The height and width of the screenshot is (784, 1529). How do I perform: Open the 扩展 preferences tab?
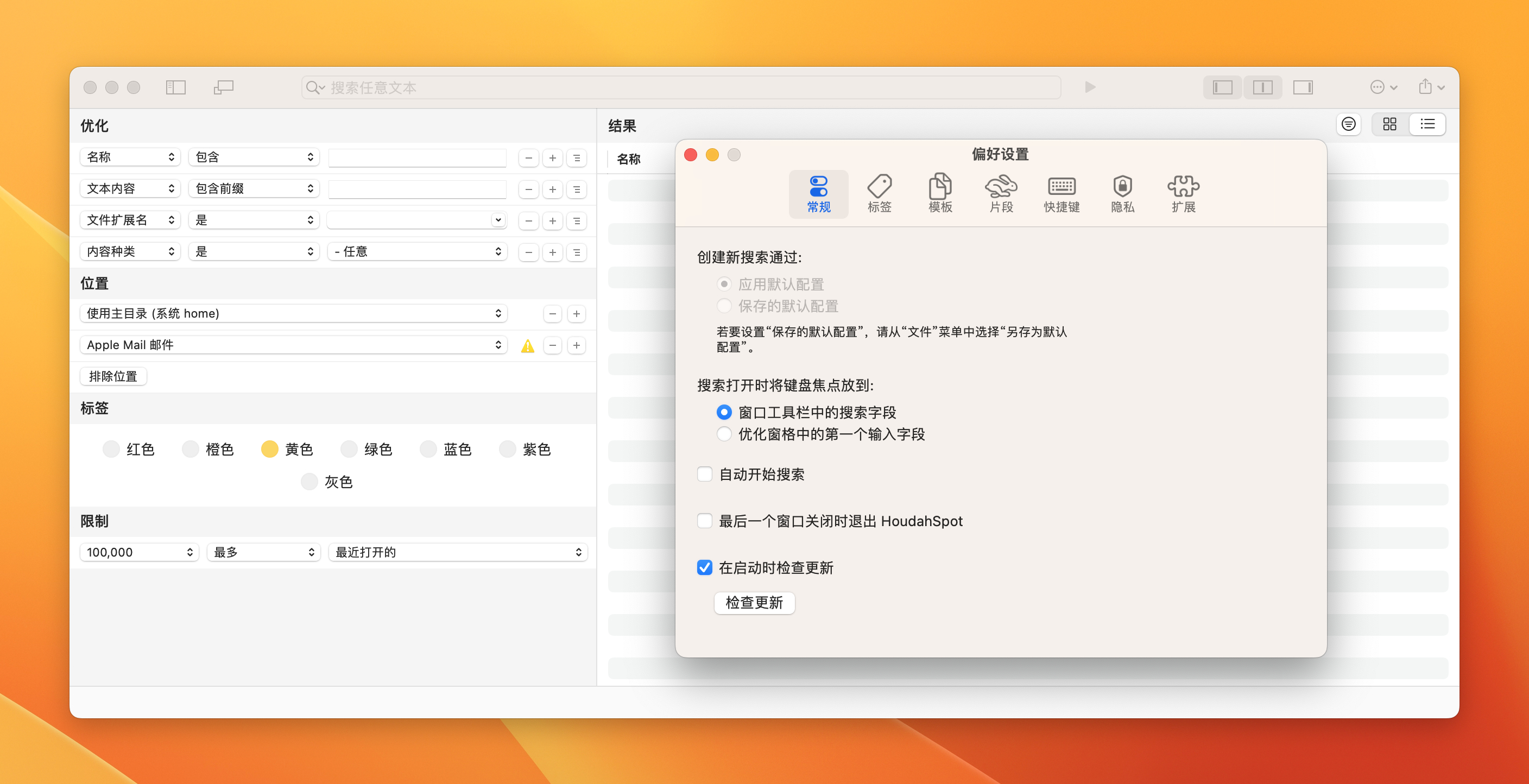(x=1184, y=194)
